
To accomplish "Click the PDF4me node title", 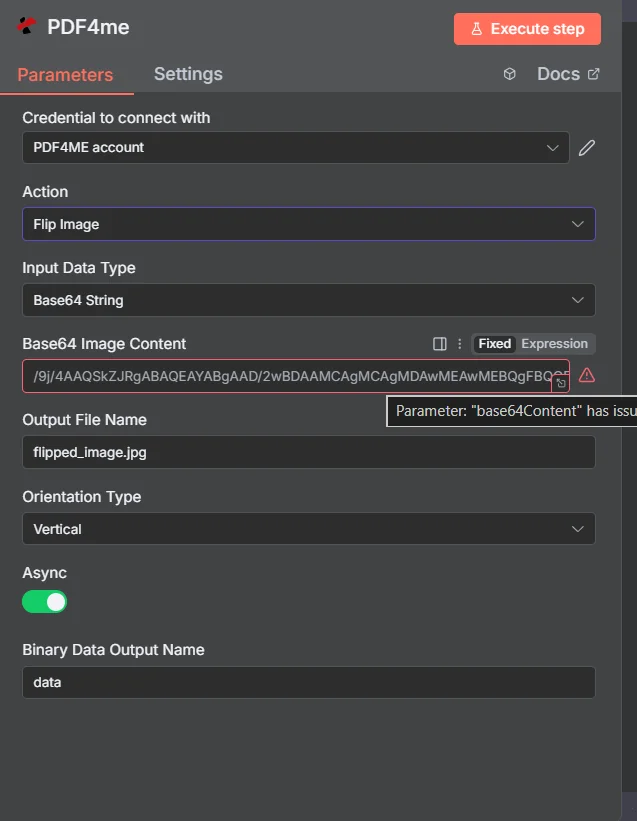I will pyautogui.click(x=88, y=27).
